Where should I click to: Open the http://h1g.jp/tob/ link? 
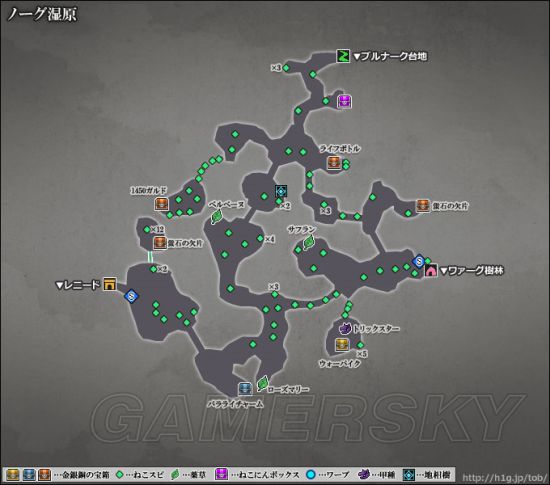[x=504, y=477]
